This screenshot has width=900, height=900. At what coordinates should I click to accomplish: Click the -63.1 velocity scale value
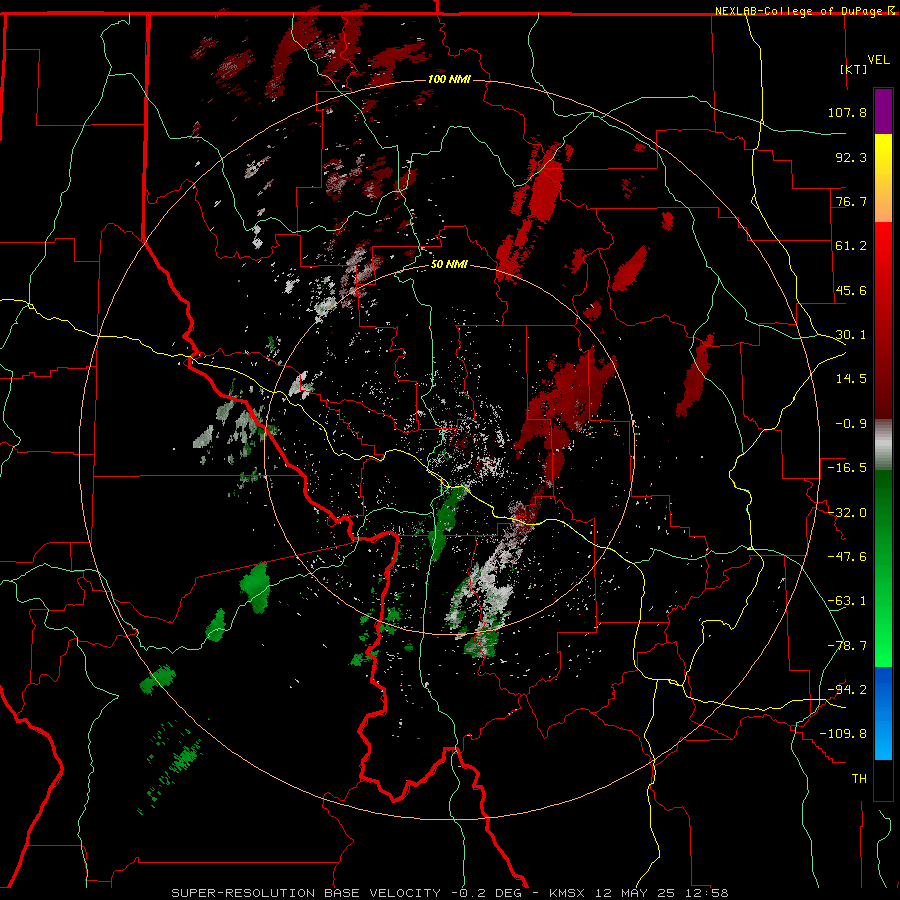point(847,601)
